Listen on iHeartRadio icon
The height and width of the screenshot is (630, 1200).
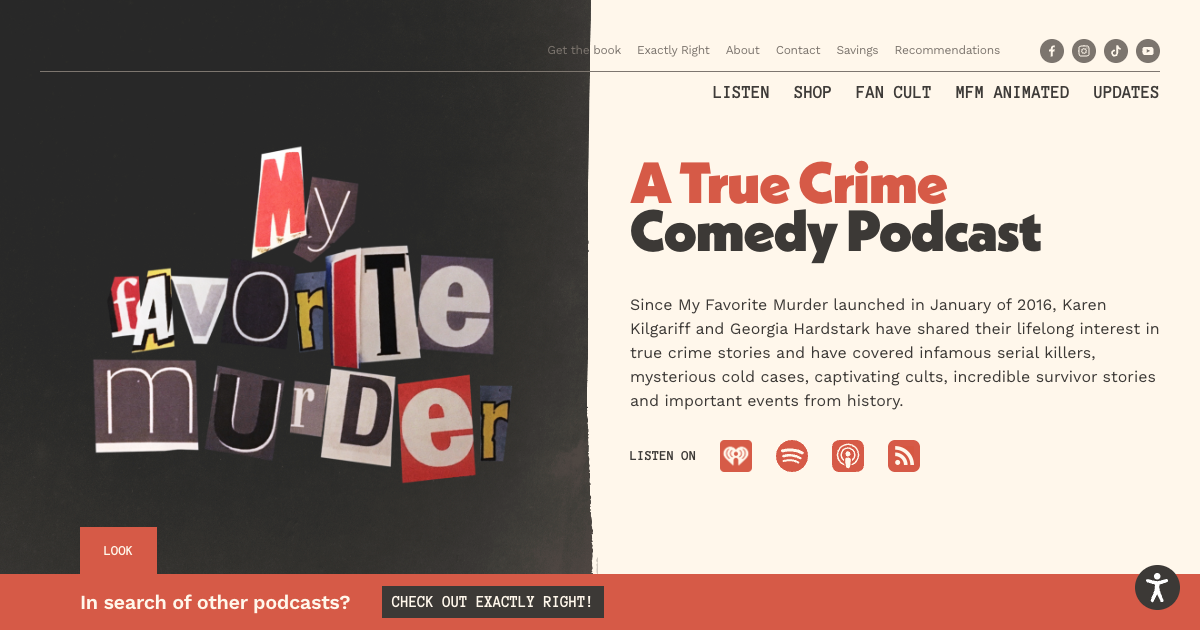[x=736, y=456]
